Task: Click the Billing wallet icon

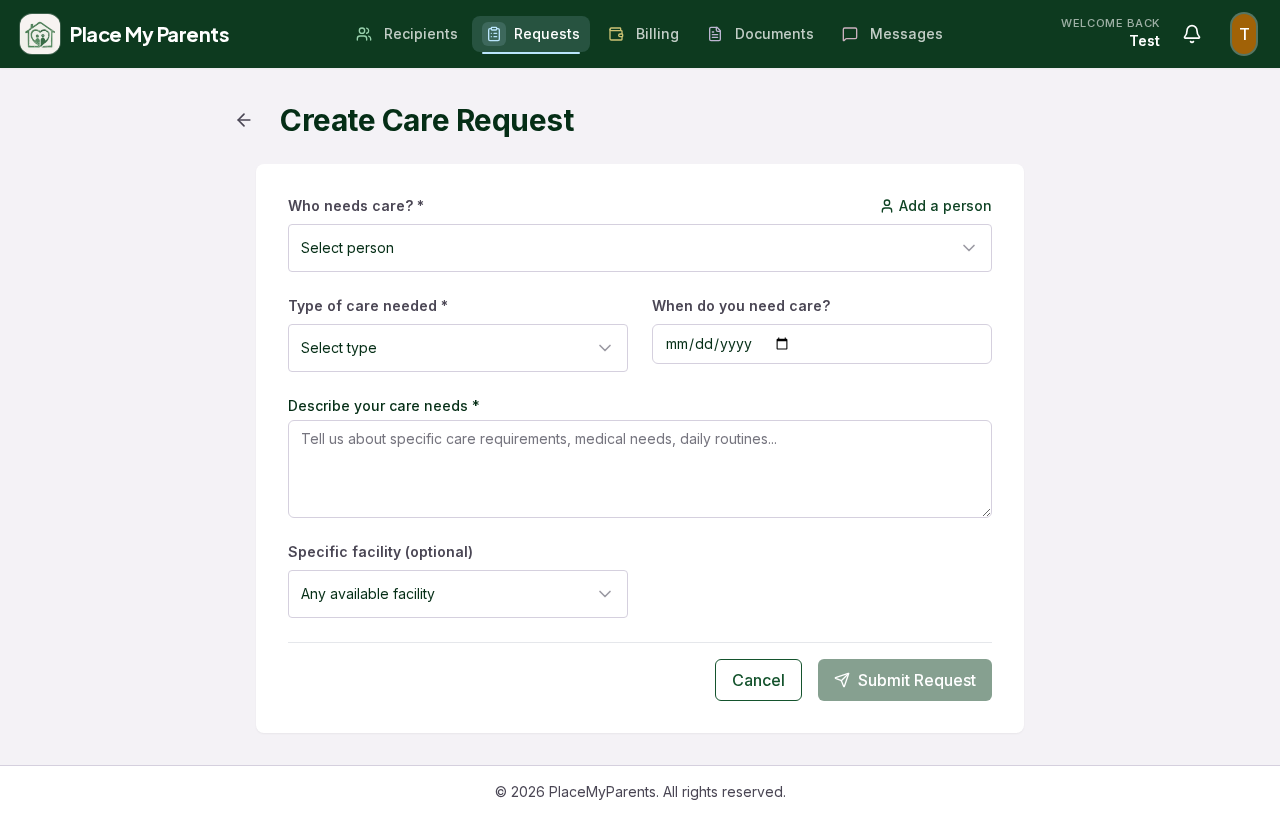Action: 616,34
